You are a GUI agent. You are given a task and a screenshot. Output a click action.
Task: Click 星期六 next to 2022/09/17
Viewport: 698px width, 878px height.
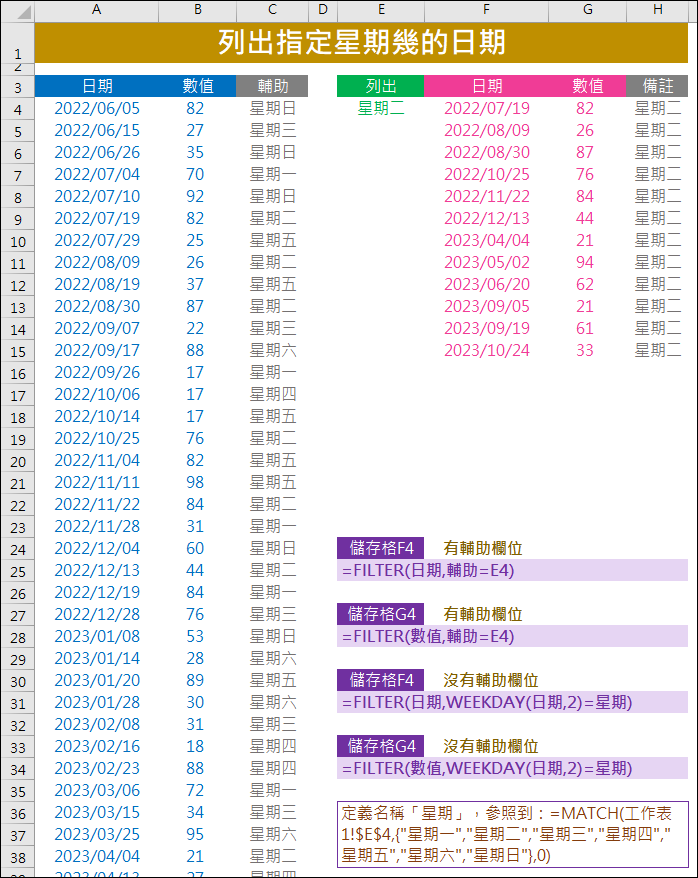click(273, 350)
